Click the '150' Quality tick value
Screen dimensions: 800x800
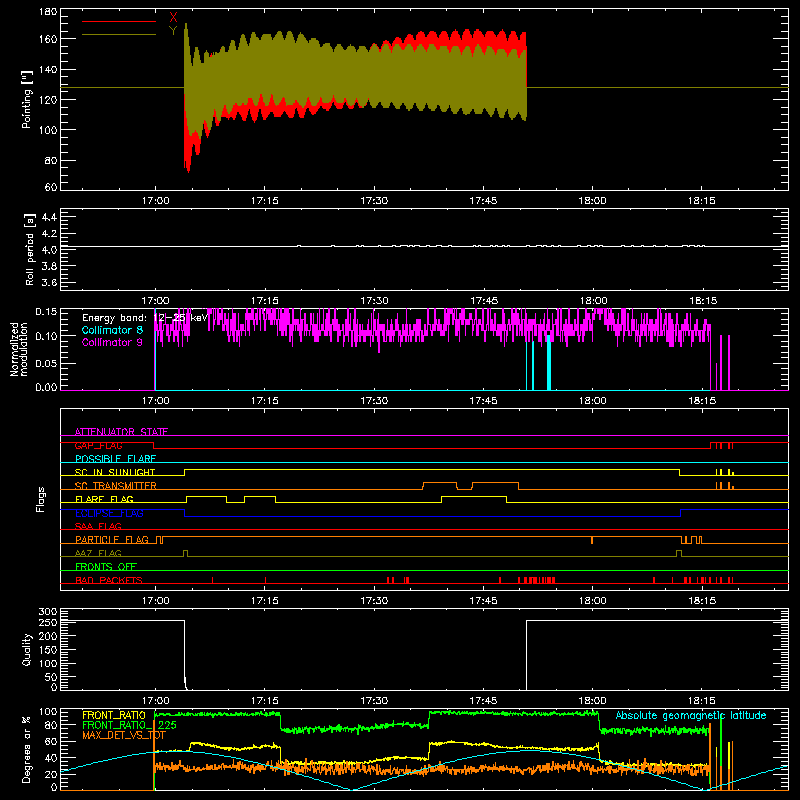point(47,650)
